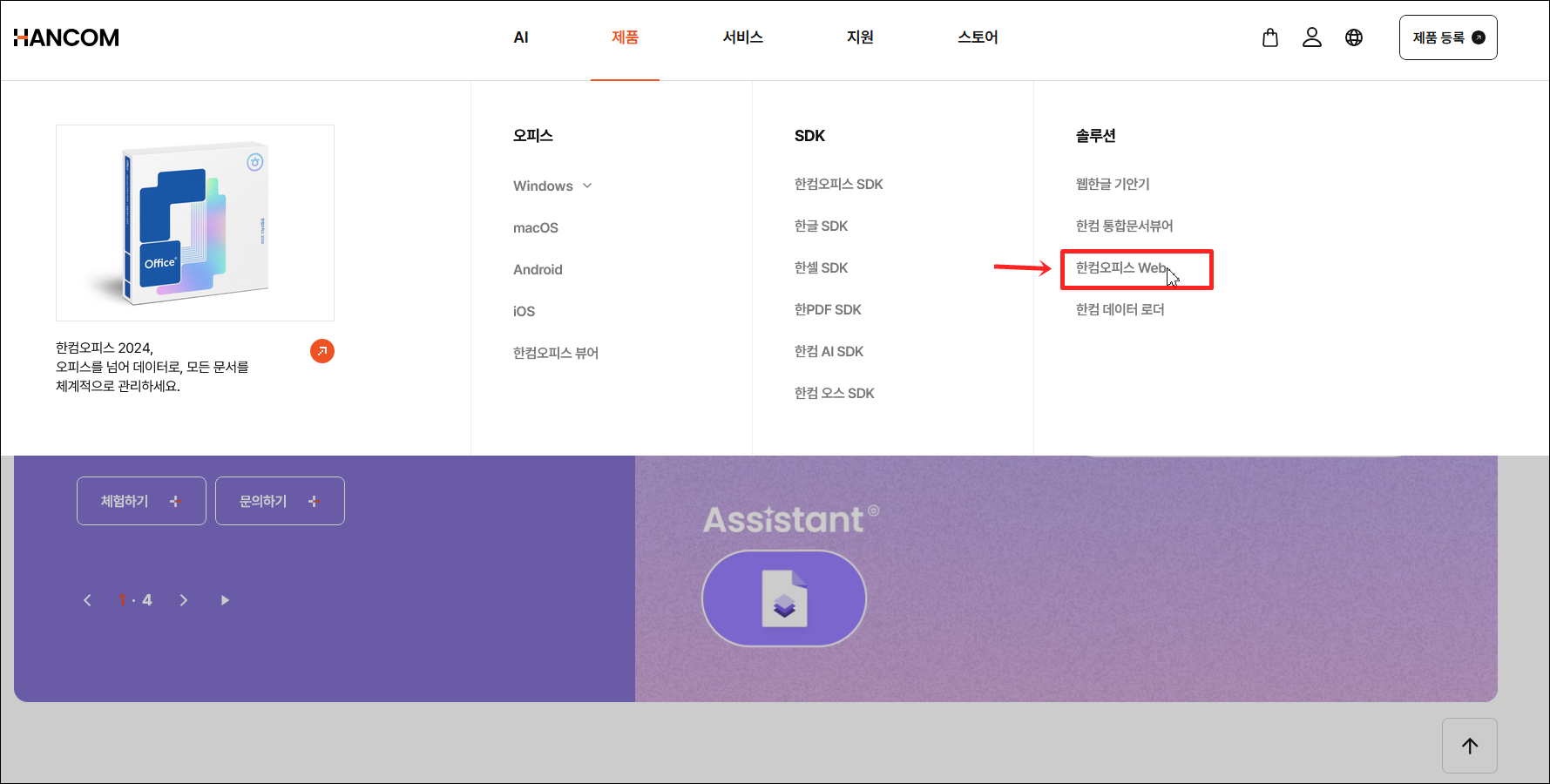Click the Assistant document icon pill
This screenshot has height=784, width=1550.
784,598
